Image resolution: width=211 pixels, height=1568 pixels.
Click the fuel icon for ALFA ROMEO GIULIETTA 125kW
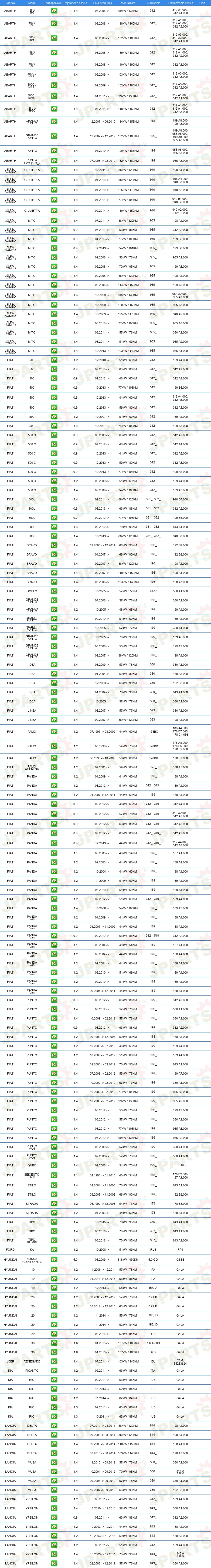[54, 190]
